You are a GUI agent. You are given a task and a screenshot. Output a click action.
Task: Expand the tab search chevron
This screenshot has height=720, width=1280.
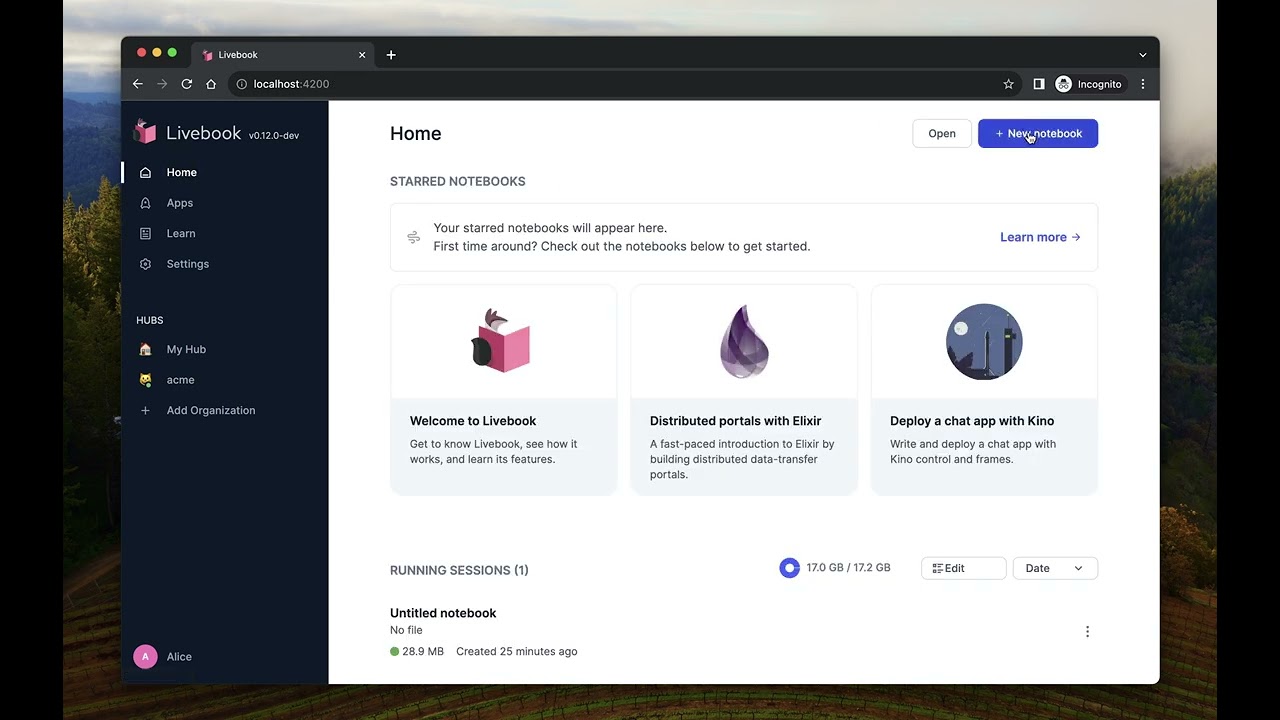pos(1143,55)
